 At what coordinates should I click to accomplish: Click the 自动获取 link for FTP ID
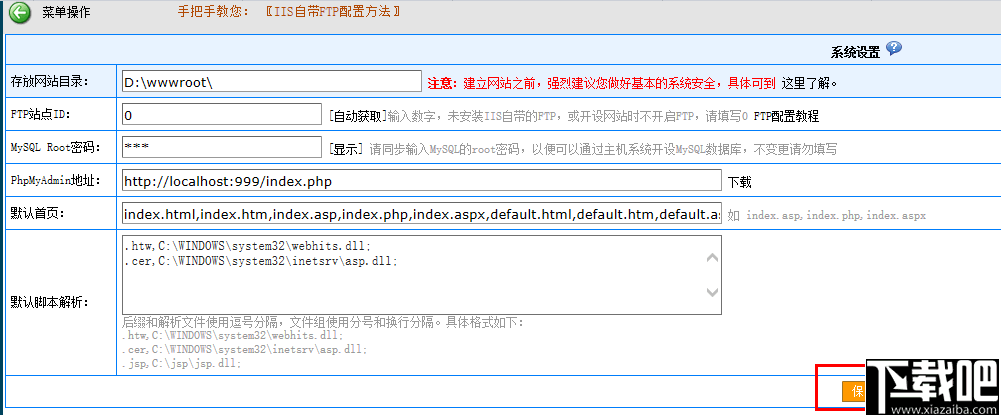[x=358, y=116]
